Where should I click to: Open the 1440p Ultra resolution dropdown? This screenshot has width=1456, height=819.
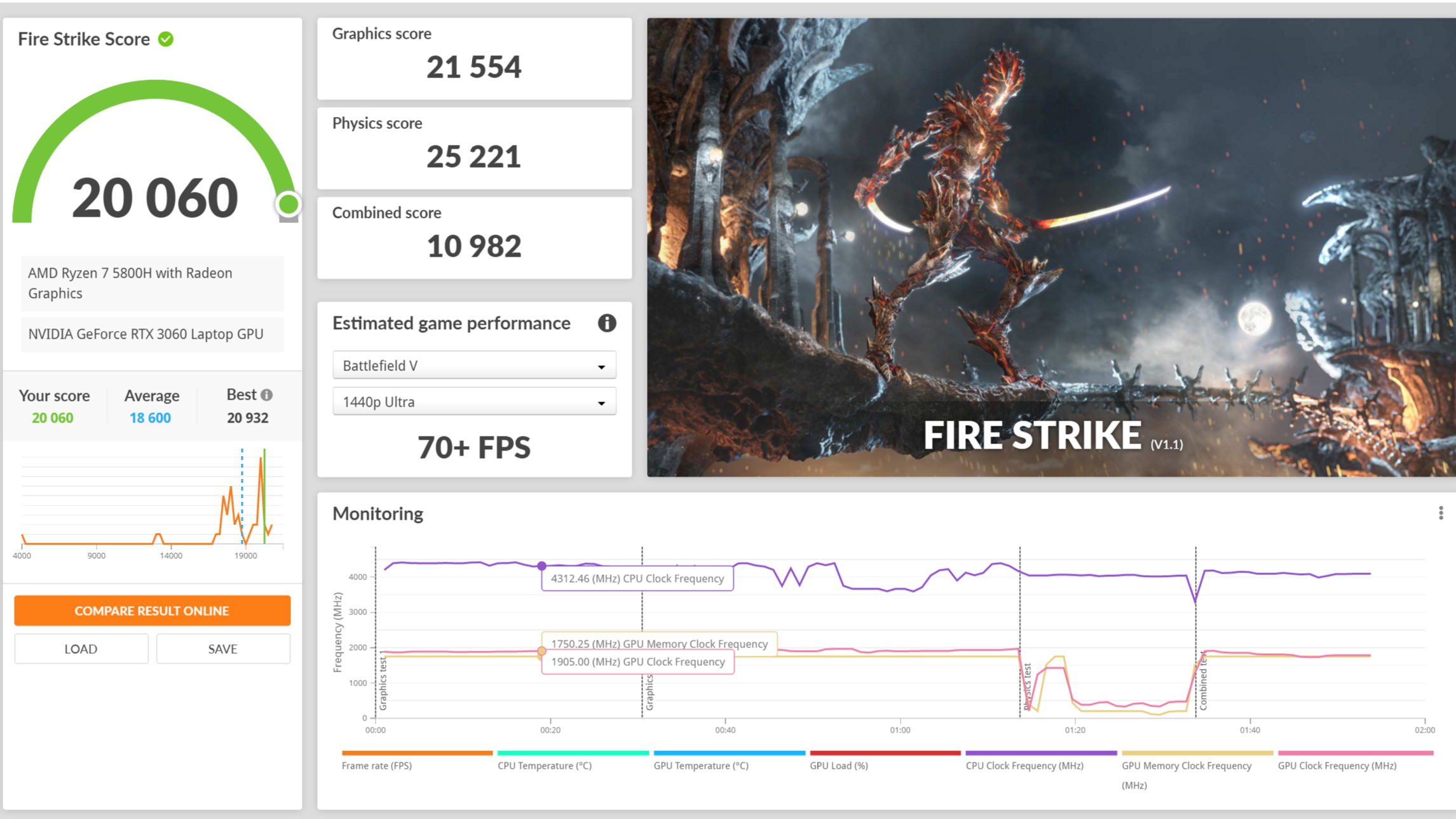click(x=474, y=402)
